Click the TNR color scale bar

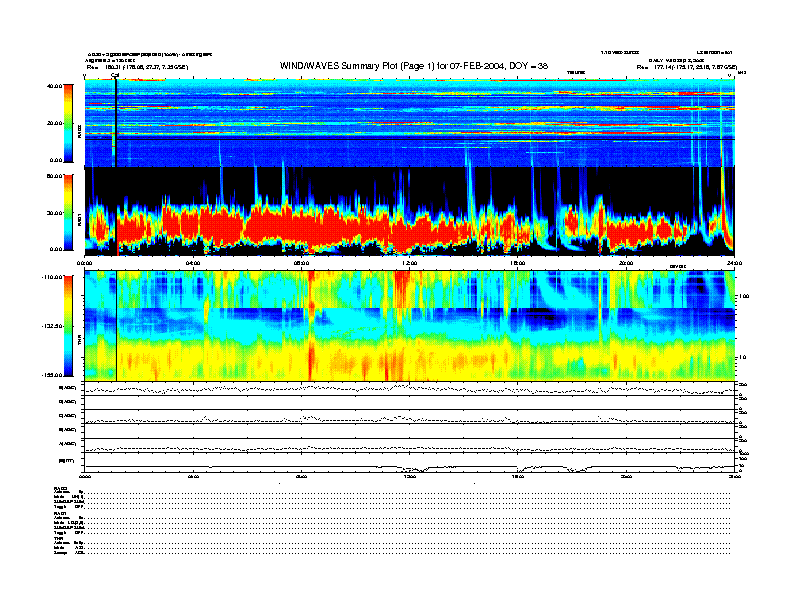[x=66, y=327]
